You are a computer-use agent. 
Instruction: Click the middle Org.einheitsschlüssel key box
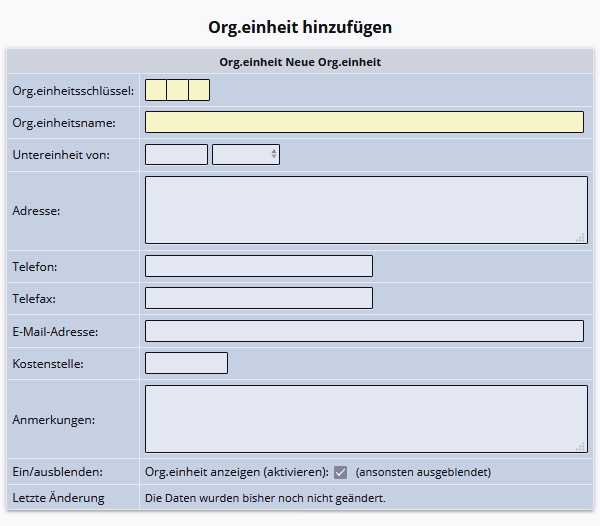178,90
